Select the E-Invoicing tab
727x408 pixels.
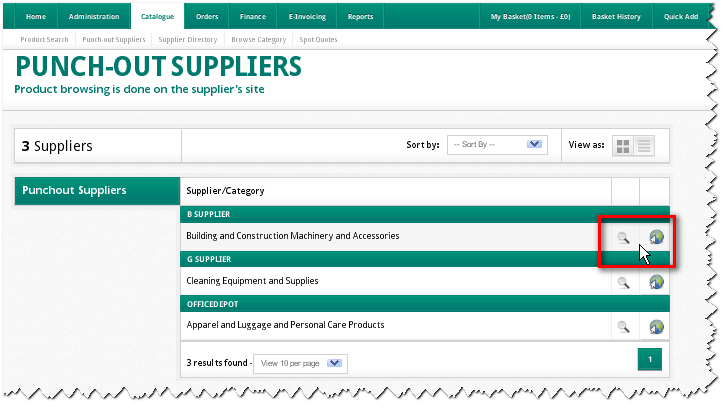pos(306,17)
